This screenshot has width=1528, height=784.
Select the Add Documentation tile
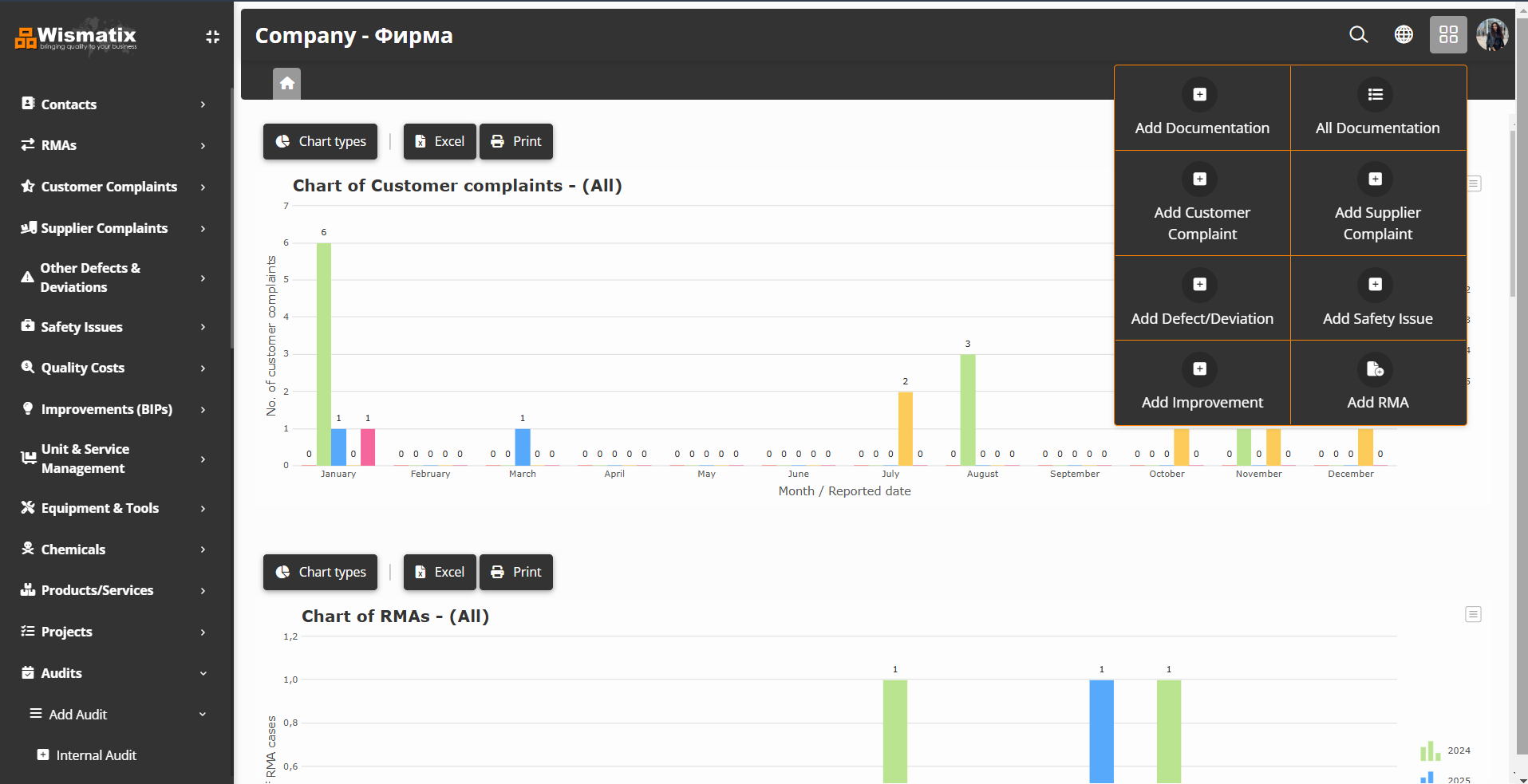pos(1202,107)
